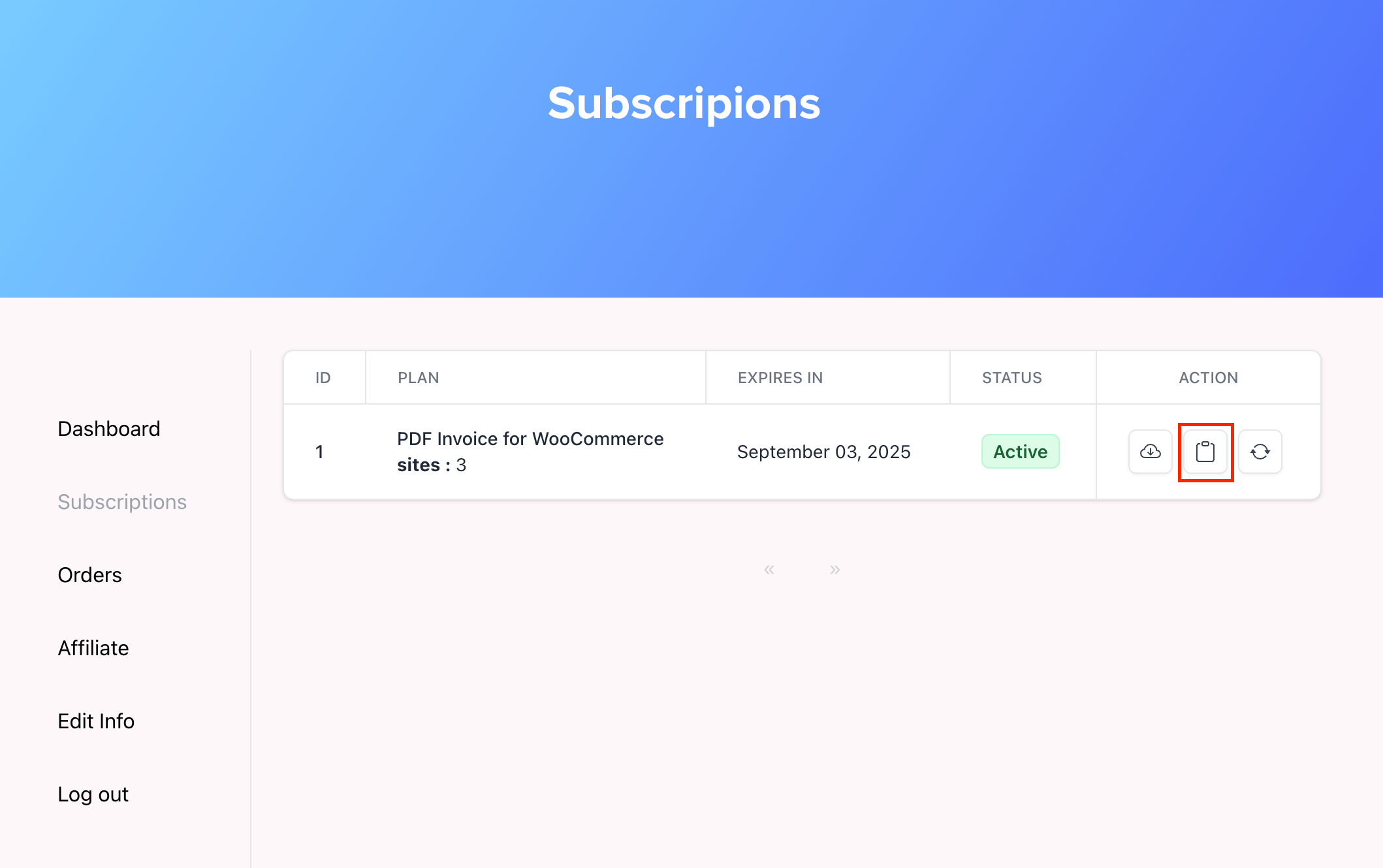Click the Log out menu item
The image size is (1383, 868).
point(93,793)
